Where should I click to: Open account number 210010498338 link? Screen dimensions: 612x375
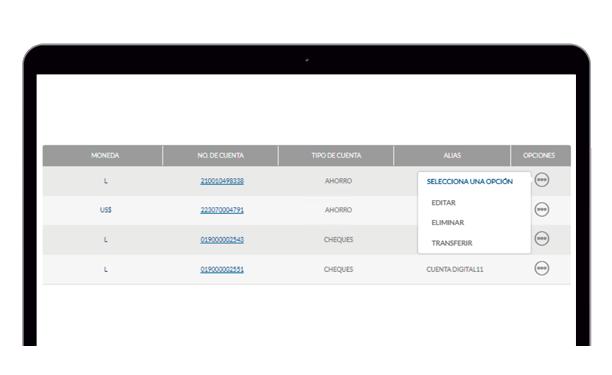click(222, 181)
